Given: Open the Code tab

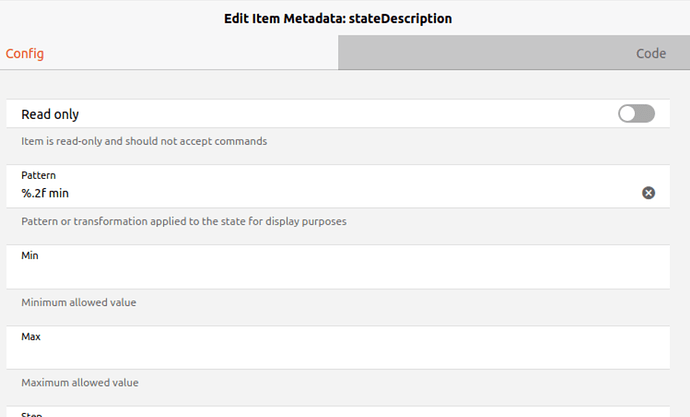Looking at the screenshot, I should [x=650, y=53].
